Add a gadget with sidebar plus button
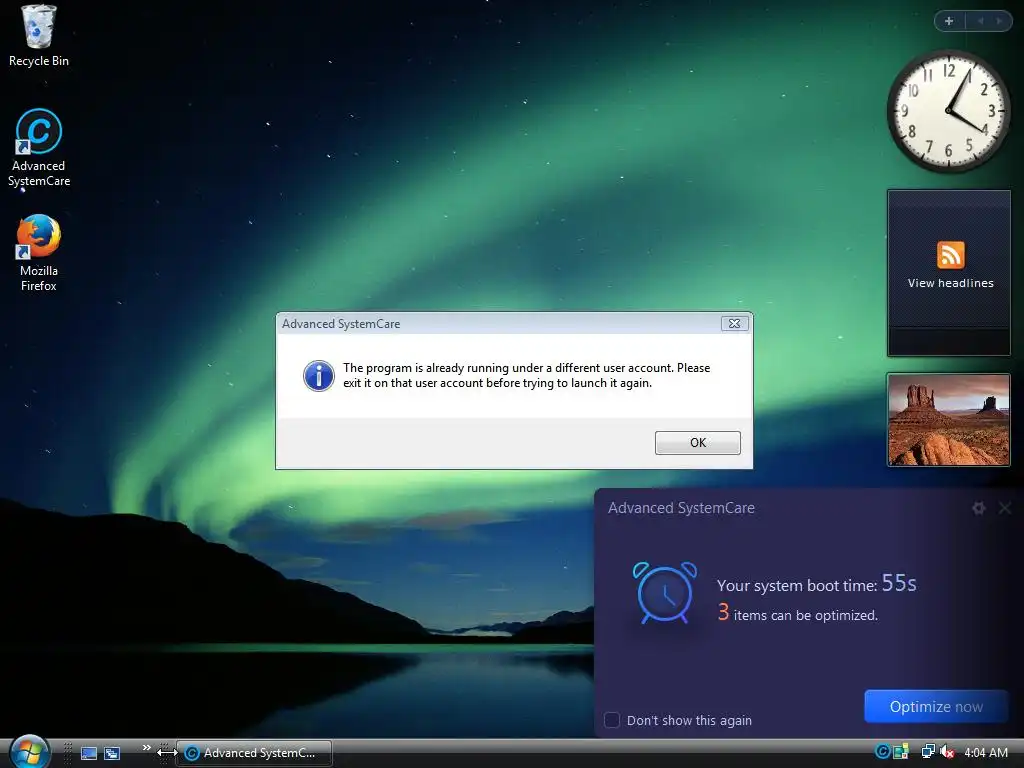Screen dimensions: 1024x768 (949, 21)
